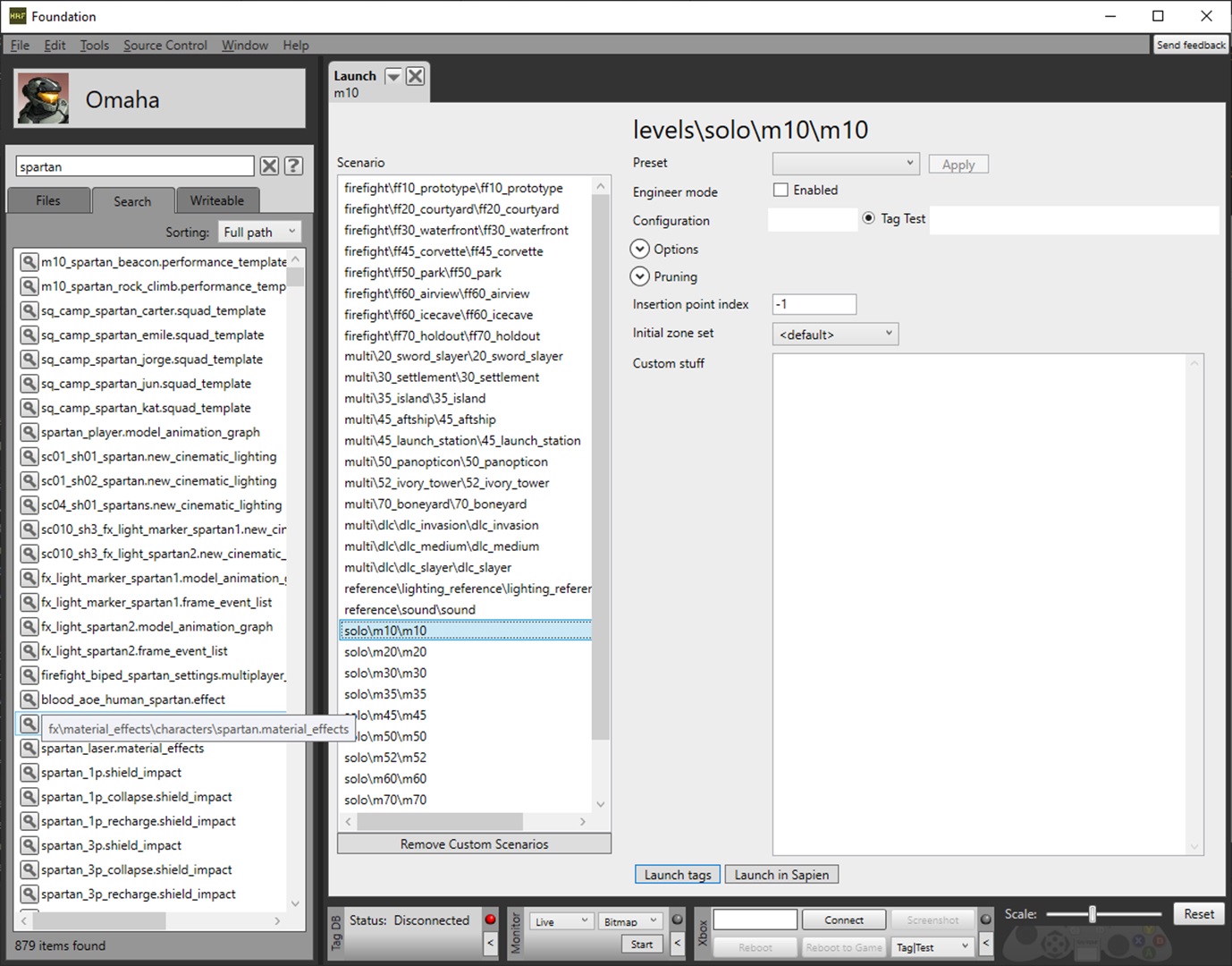Click magnifier icon beside m10_spartan_beacon.performance_template
The width and height of the screenshot is (1232, 966).
pos(29,262)
